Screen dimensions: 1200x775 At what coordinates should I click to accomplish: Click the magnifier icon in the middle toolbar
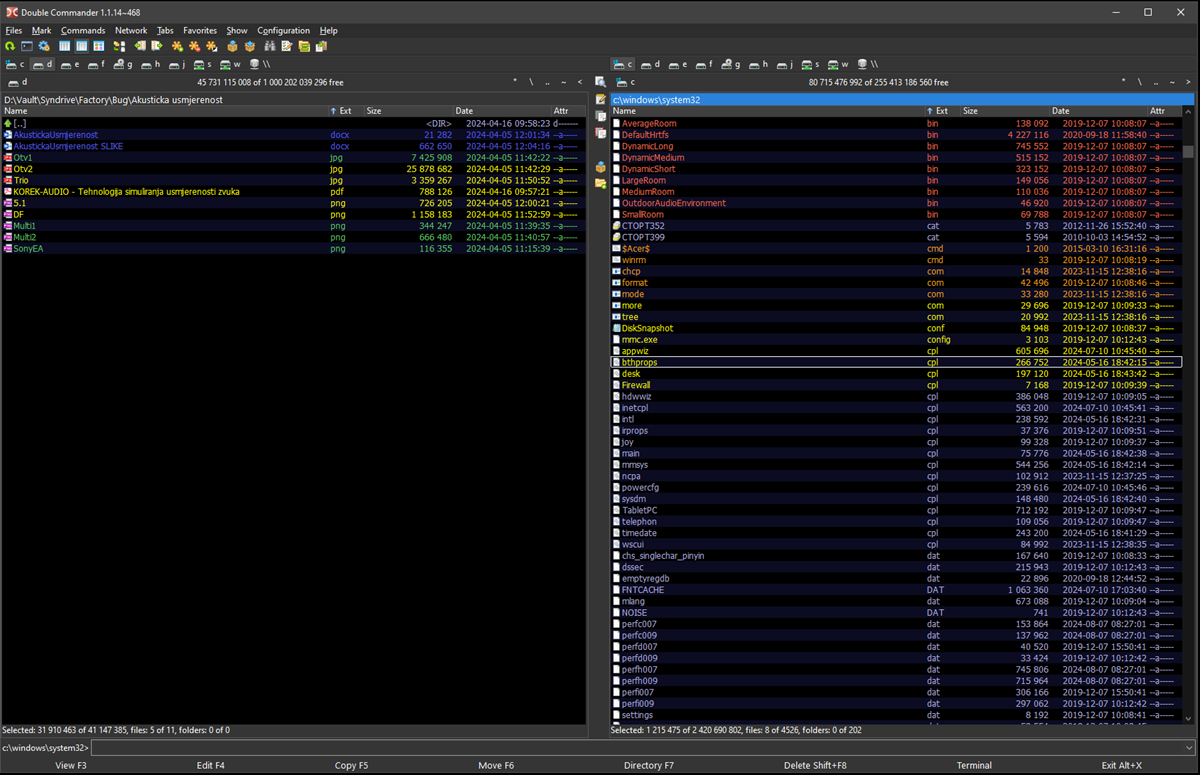tap(600, 82)
